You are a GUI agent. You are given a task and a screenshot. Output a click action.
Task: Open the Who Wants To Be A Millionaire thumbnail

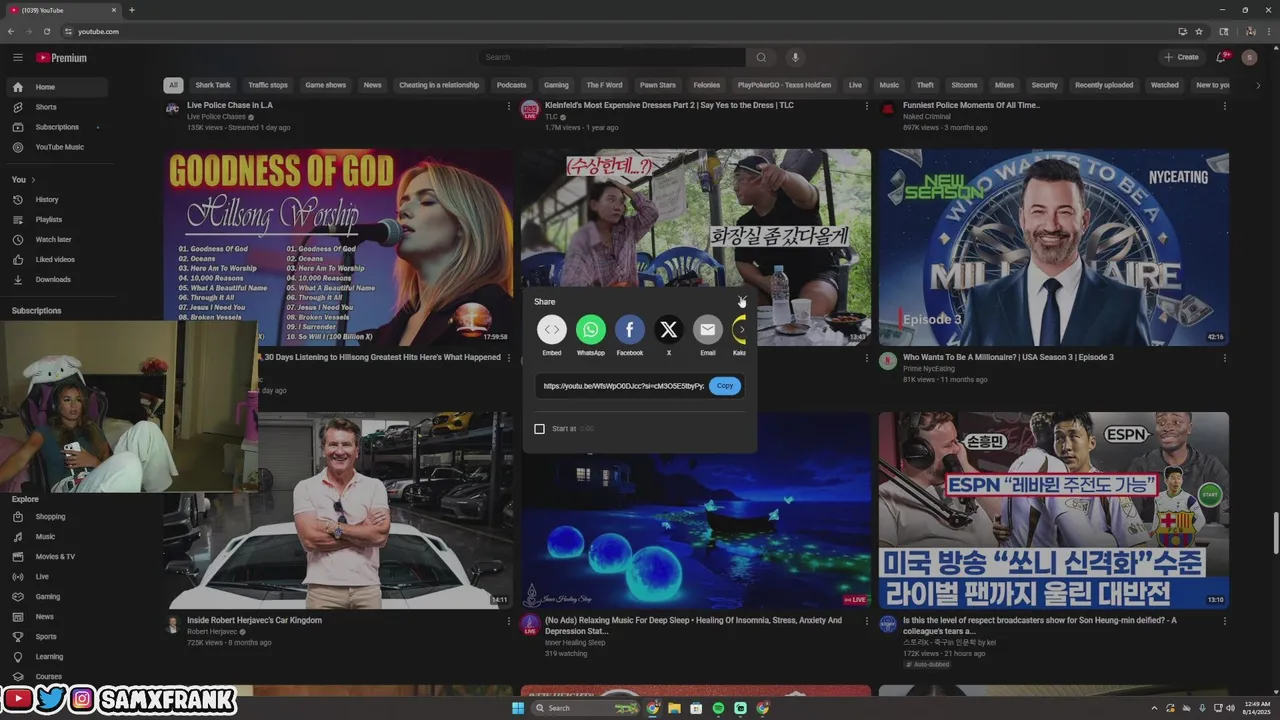1054,247
